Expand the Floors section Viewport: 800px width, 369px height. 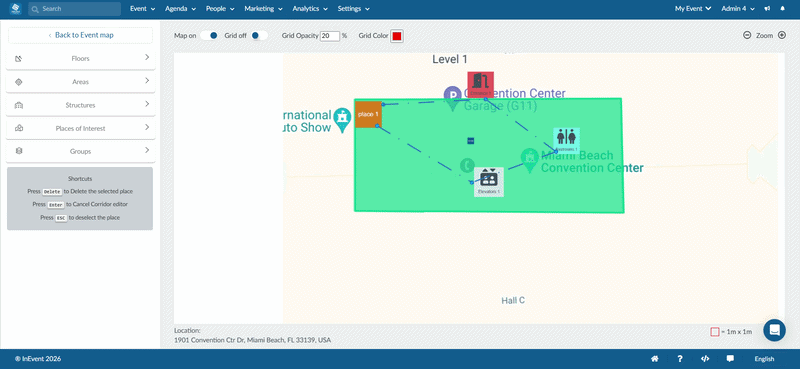coord(81,58)
